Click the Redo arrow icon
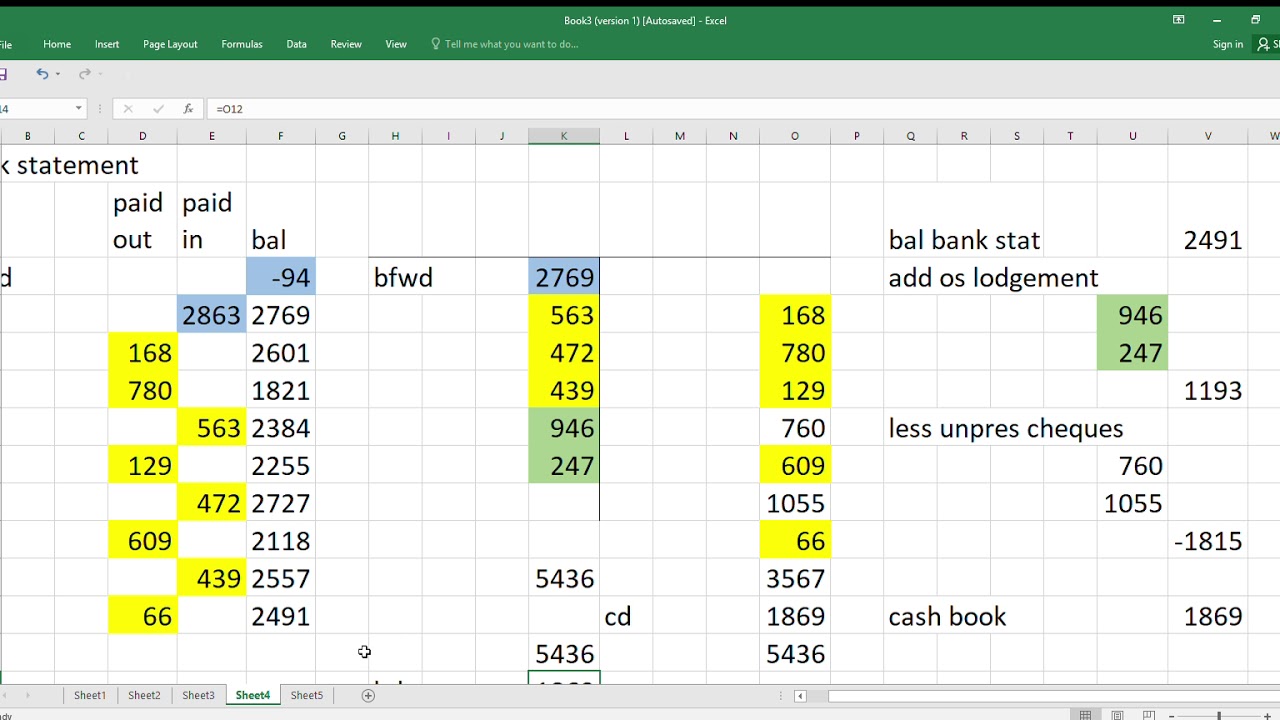The height and width of the screenshot is (720, 1280). [85, 74]
